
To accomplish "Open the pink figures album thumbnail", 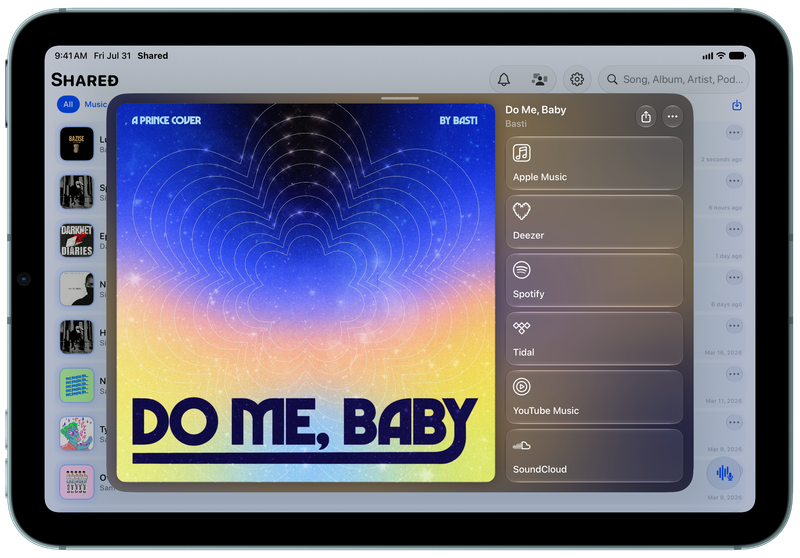I will point(77,481).
